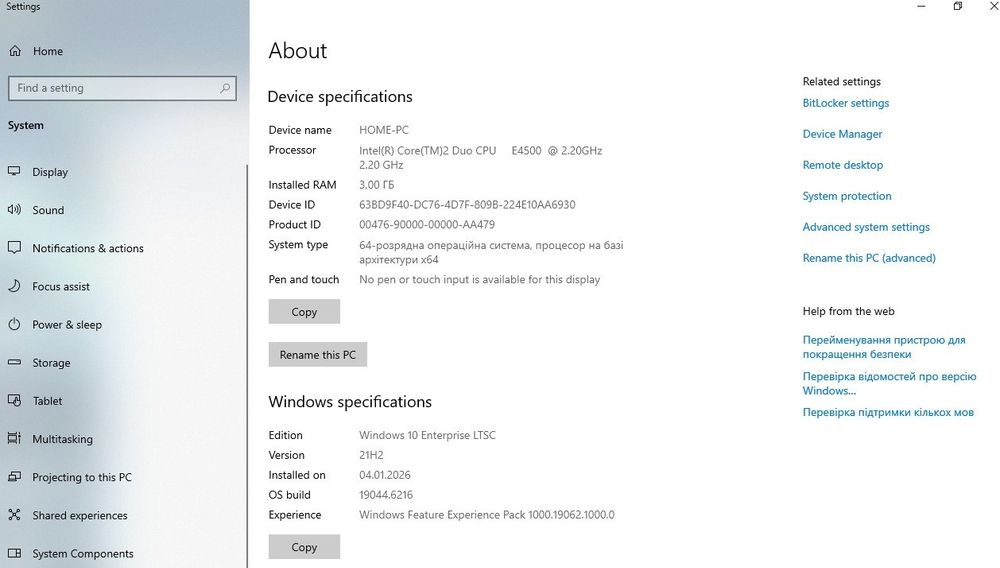Open Перевірка відомостей про версію Windows link
This screenshot has width=1000, height=568.
coord(889,384)
